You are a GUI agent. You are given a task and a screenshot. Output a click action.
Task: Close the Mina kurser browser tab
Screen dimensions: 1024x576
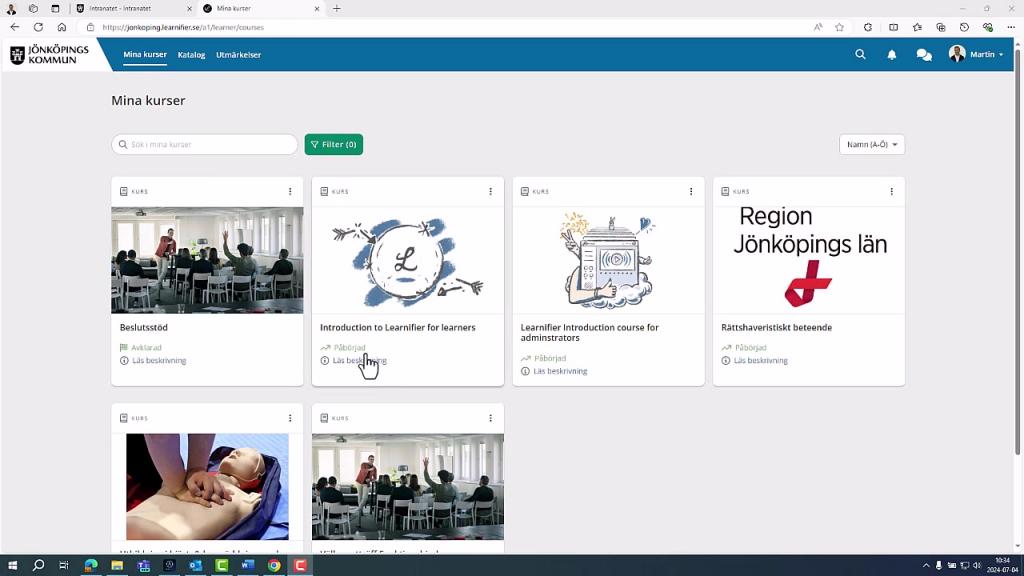[x=317, y=8]
